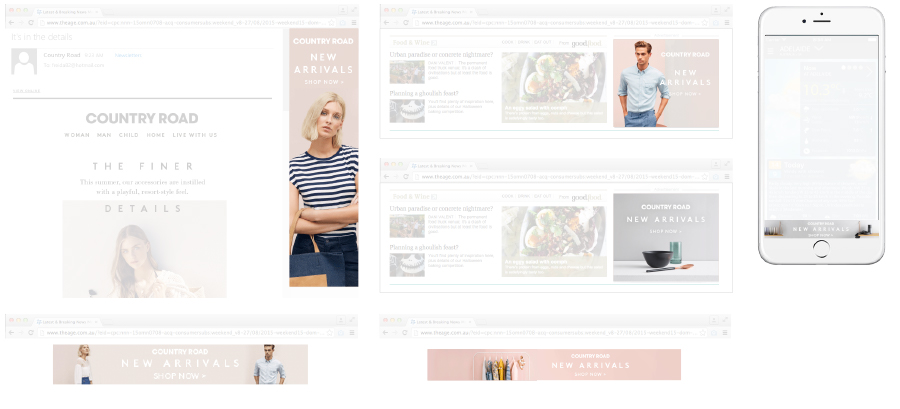
Task: Open the eggy salad photo beside the blue-shirt ad
Action: click(x=554, y=87)
